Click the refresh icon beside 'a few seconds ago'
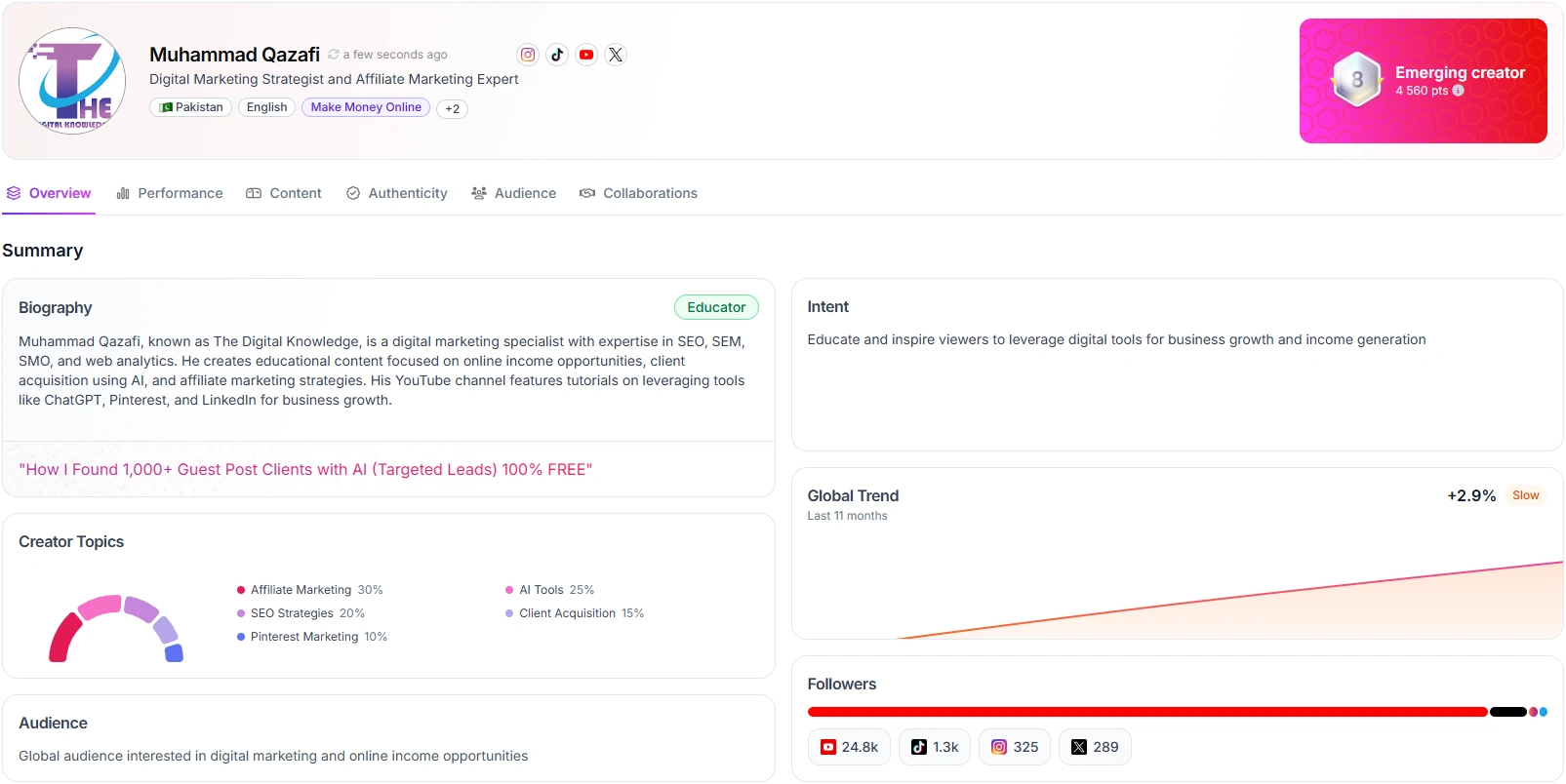Image resolution: width=1566 pixels, height=784 pixels. tap(334, 55)
